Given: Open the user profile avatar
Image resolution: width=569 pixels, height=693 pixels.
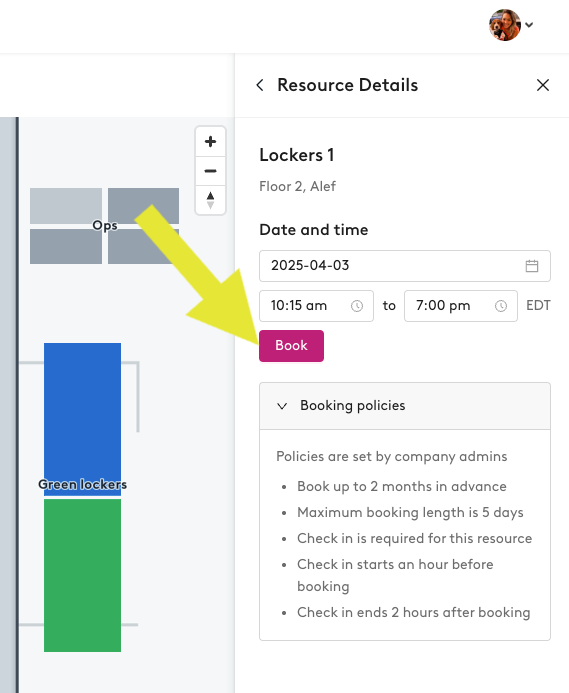Looking at the screenshot, I should click(505, 25).
